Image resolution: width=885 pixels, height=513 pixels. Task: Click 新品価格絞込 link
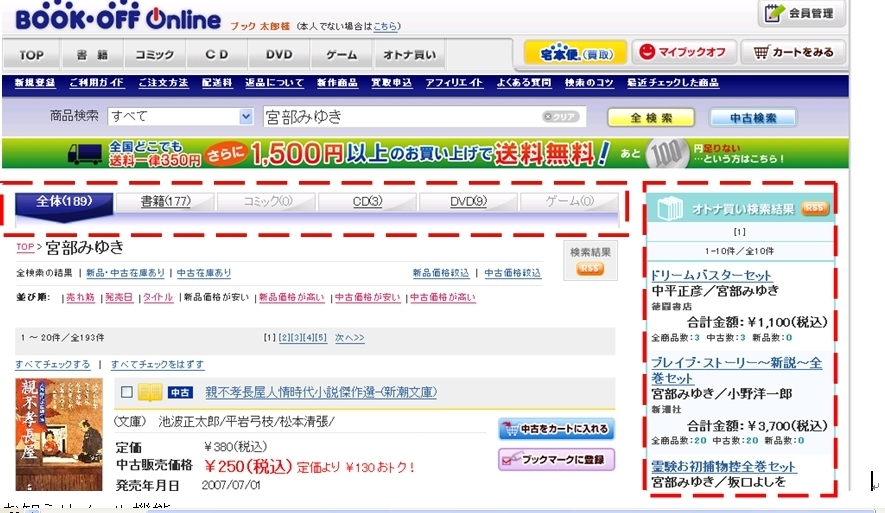pyautogui.click(x=441, y=273)
